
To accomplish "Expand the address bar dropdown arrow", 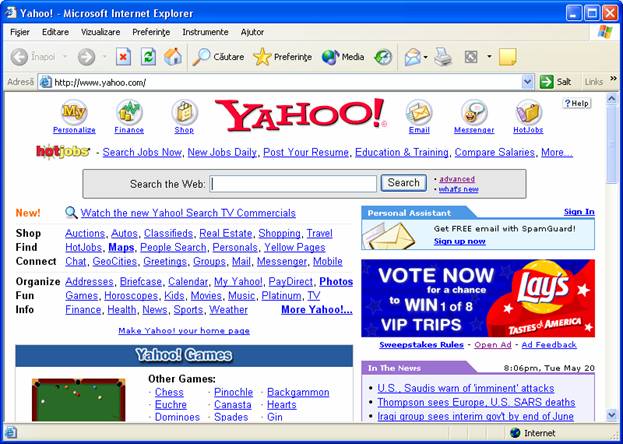I will click(x=527, y=82).
